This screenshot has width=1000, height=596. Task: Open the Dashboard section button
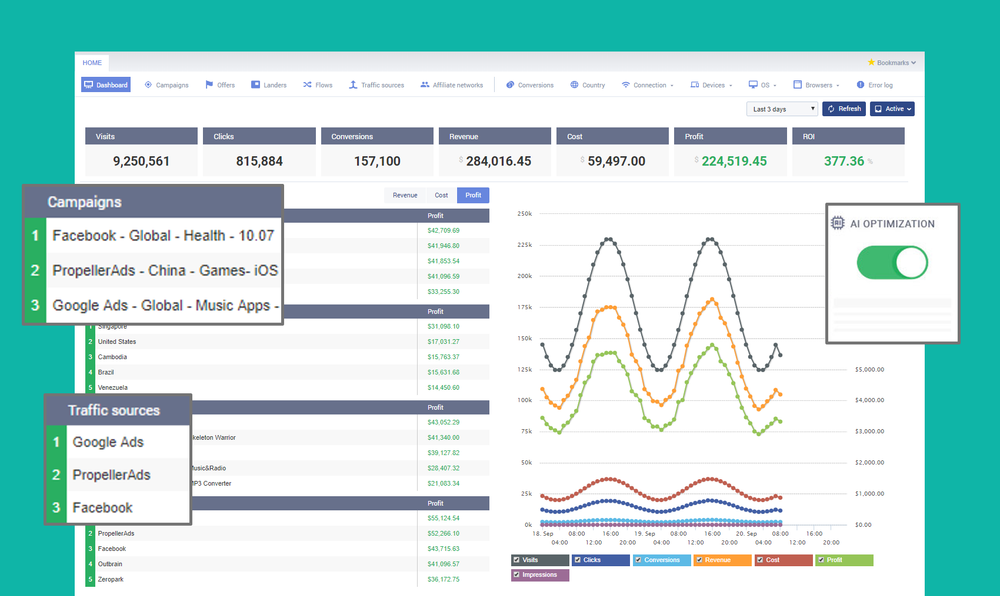click(x=106, y=85)
